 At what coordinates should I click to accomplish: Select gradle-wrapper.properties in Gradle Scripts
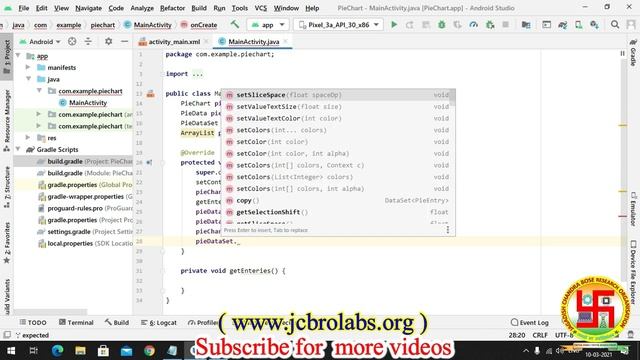click(x=85, y=196)
